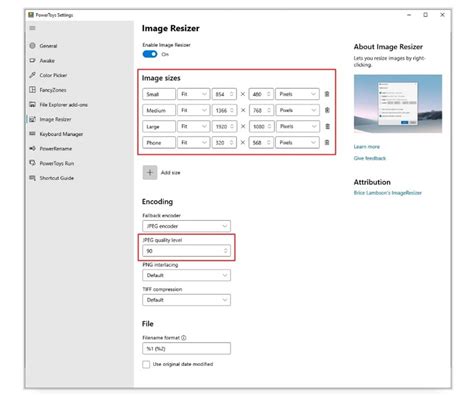Click the Shortcut Guide icon
Viewport: 474px width, 396px height.
32,178
